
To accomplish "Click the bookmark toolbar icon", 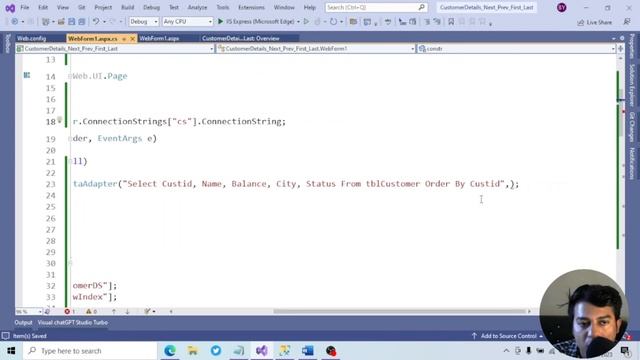I will point(451,22).
